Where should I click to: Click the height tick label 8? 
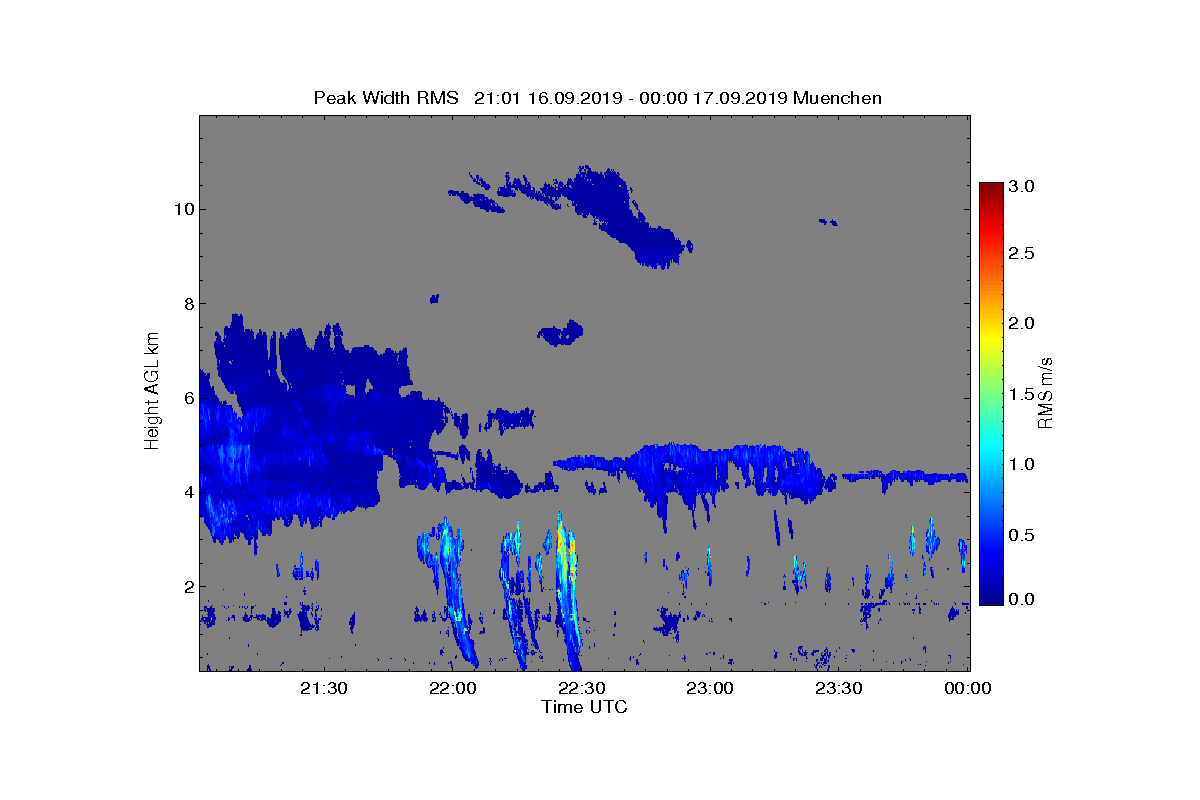[x=188, y=303]
